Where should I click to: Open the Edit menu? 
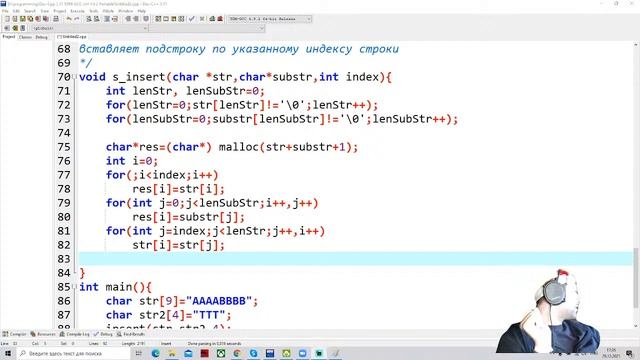pyautogui.click(x=16, y=11)
